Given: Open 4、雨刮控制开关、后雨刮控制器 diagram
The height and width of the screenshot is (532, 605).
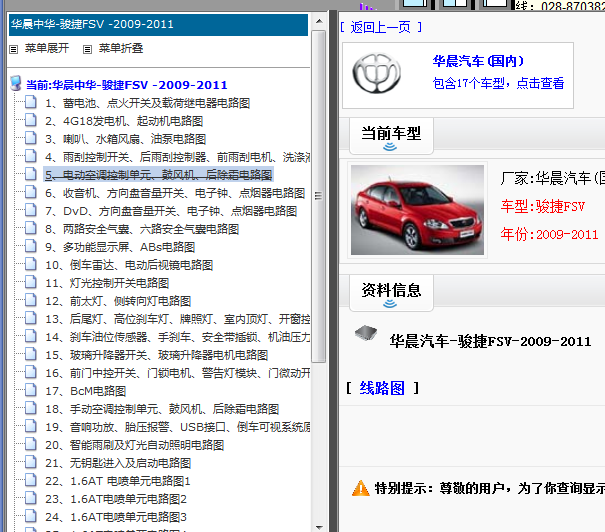Looking at the screenshot, I should (177, 157).
